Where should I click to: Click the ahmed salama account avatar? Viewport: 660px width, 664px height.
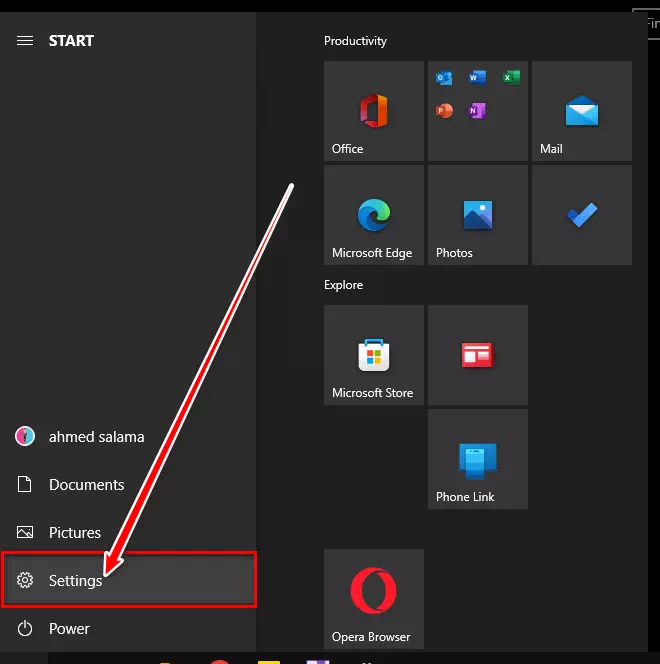[25, 436]
